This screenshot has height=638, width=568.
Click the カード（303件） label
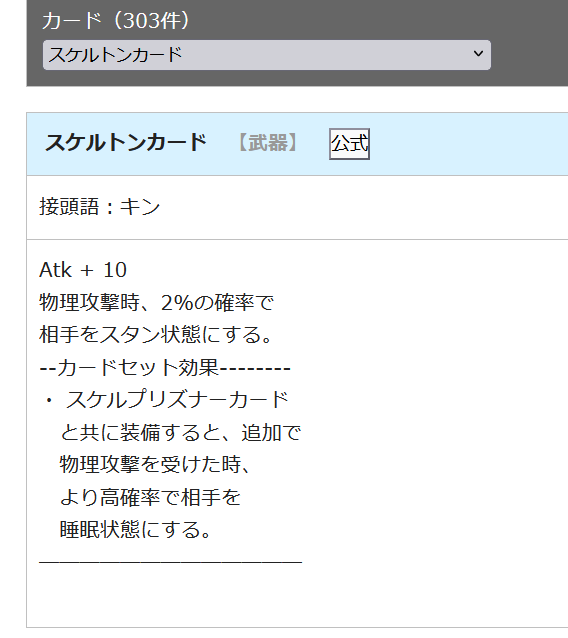(116, 20)
